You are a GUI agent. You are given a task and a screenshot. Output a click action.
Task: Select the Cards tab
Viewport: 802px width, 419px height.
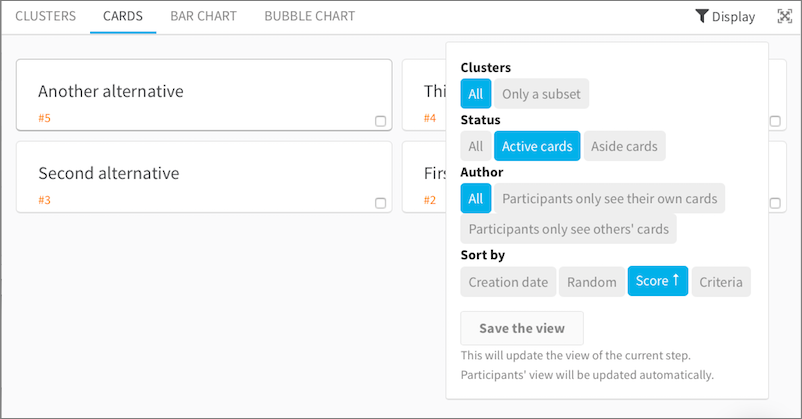tap(123, 16)
